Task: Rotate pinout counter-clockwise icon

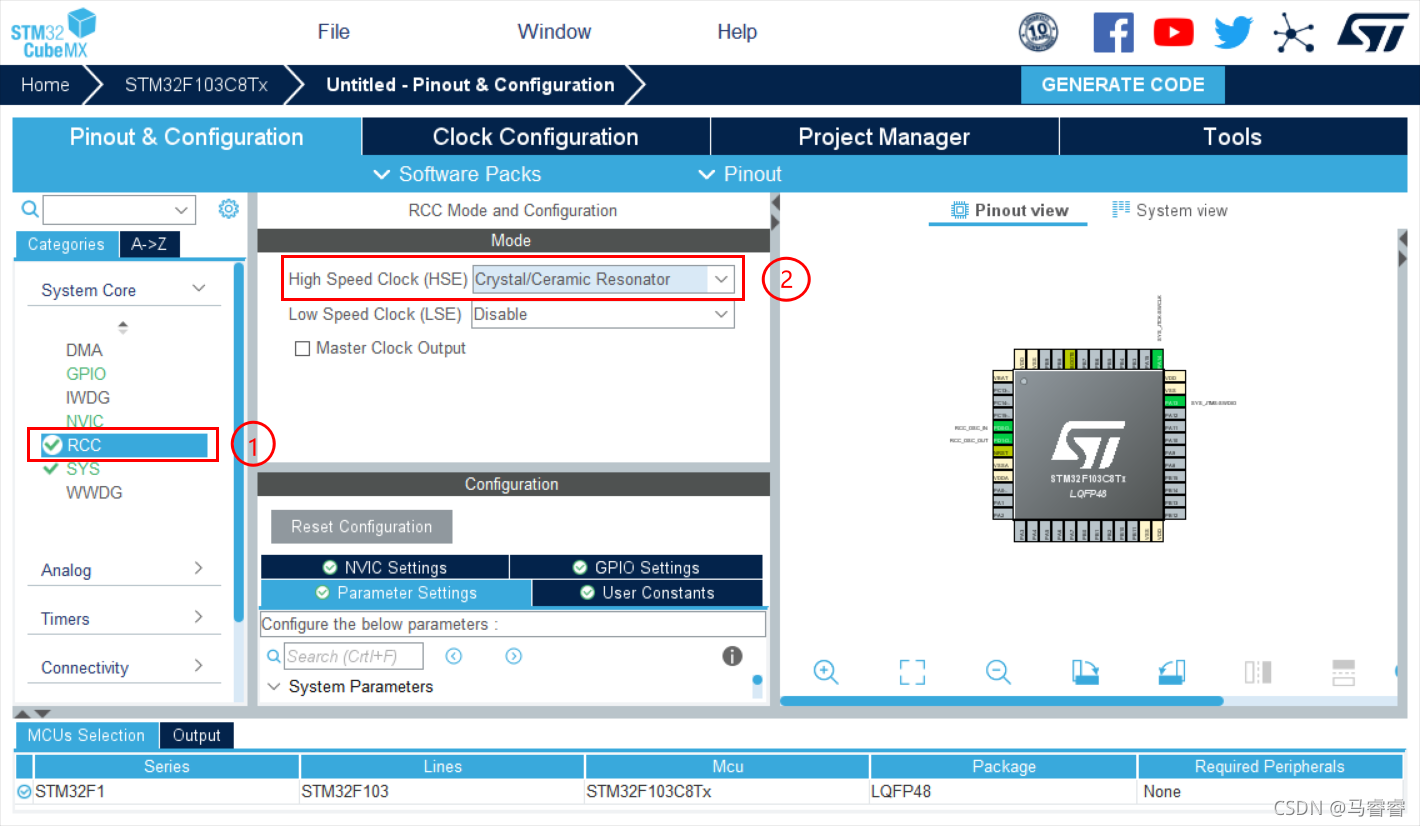Action: tap(1171, 671)
